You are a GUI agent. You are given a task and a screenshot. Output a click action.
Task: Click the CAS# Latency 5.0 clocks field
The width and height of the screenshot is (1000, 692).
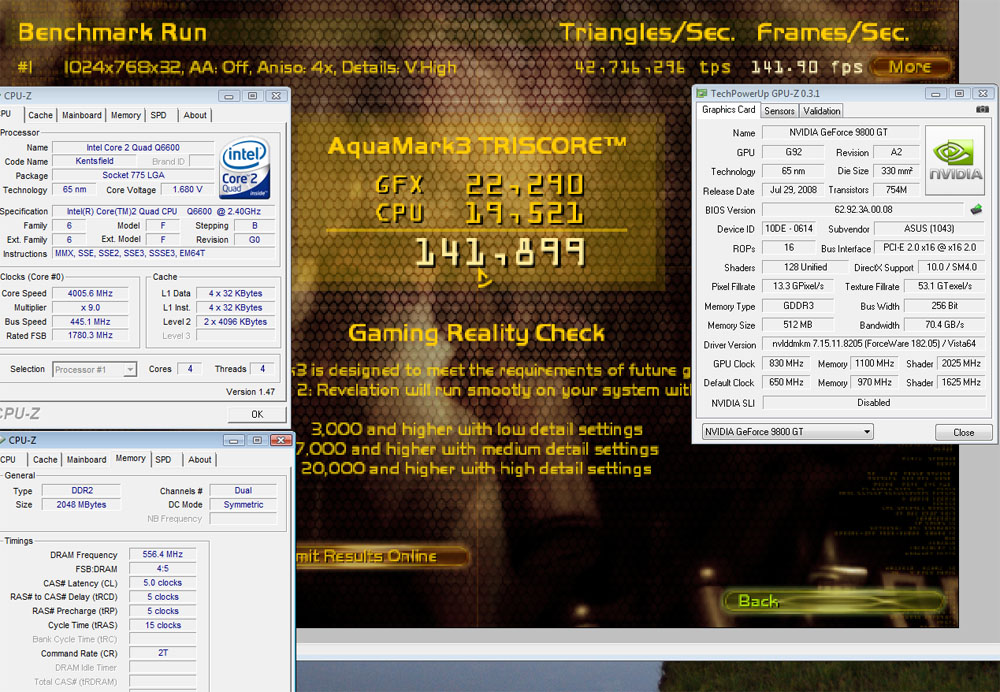(163, 582)
